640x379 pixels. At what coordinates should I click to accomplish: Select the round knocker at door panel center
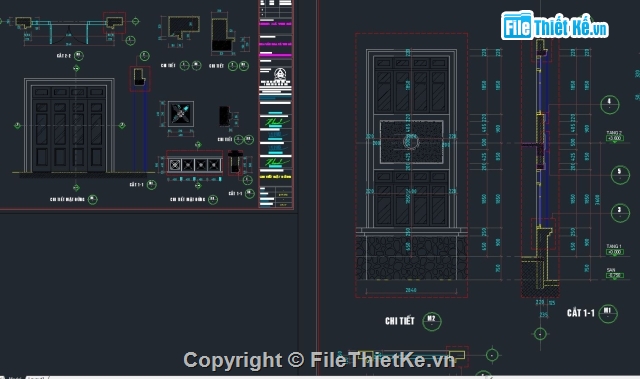tap(411, 142)
